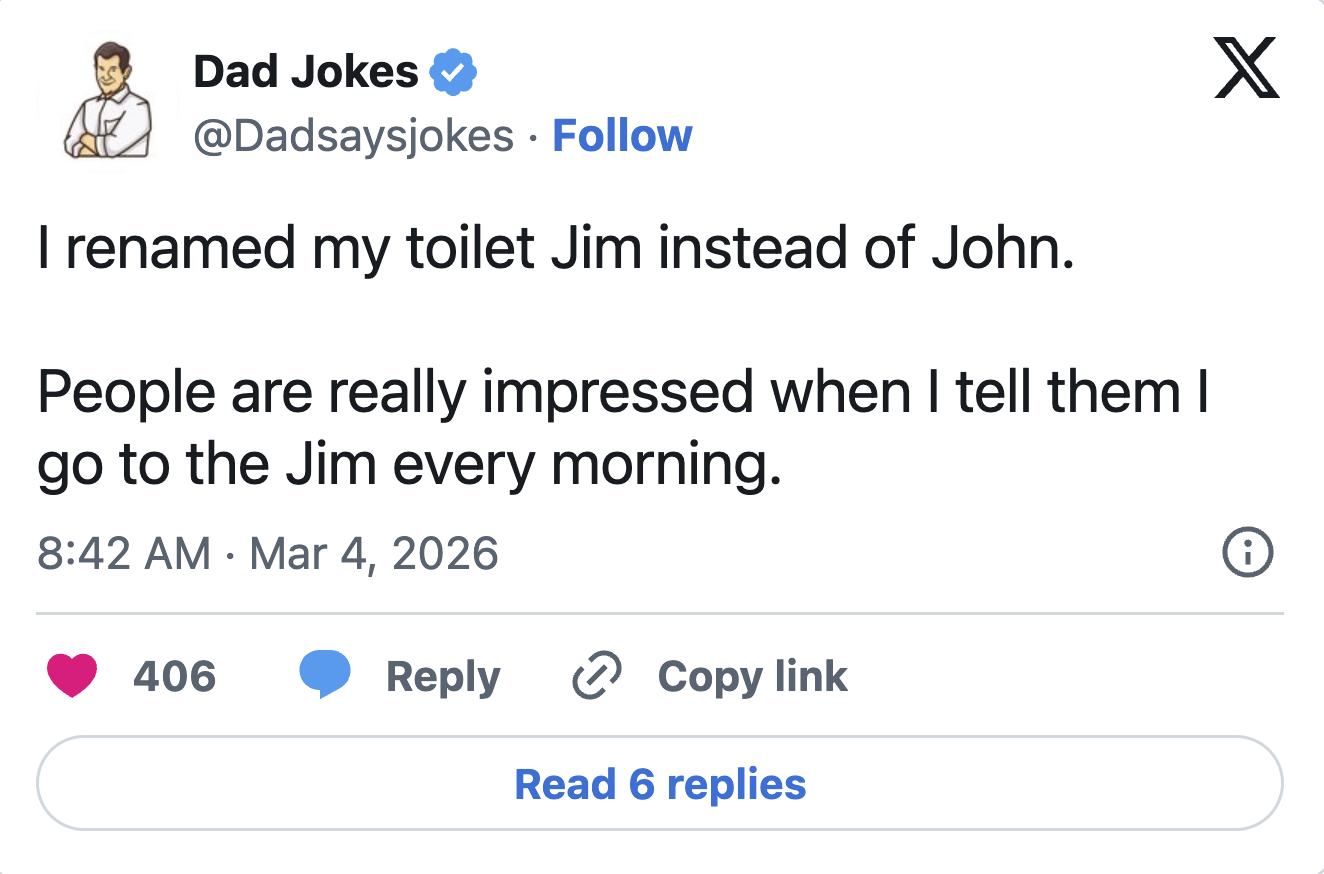Screen dimensions: 1324x874
Task: Click the copy link chain icon
Action: 595,676
